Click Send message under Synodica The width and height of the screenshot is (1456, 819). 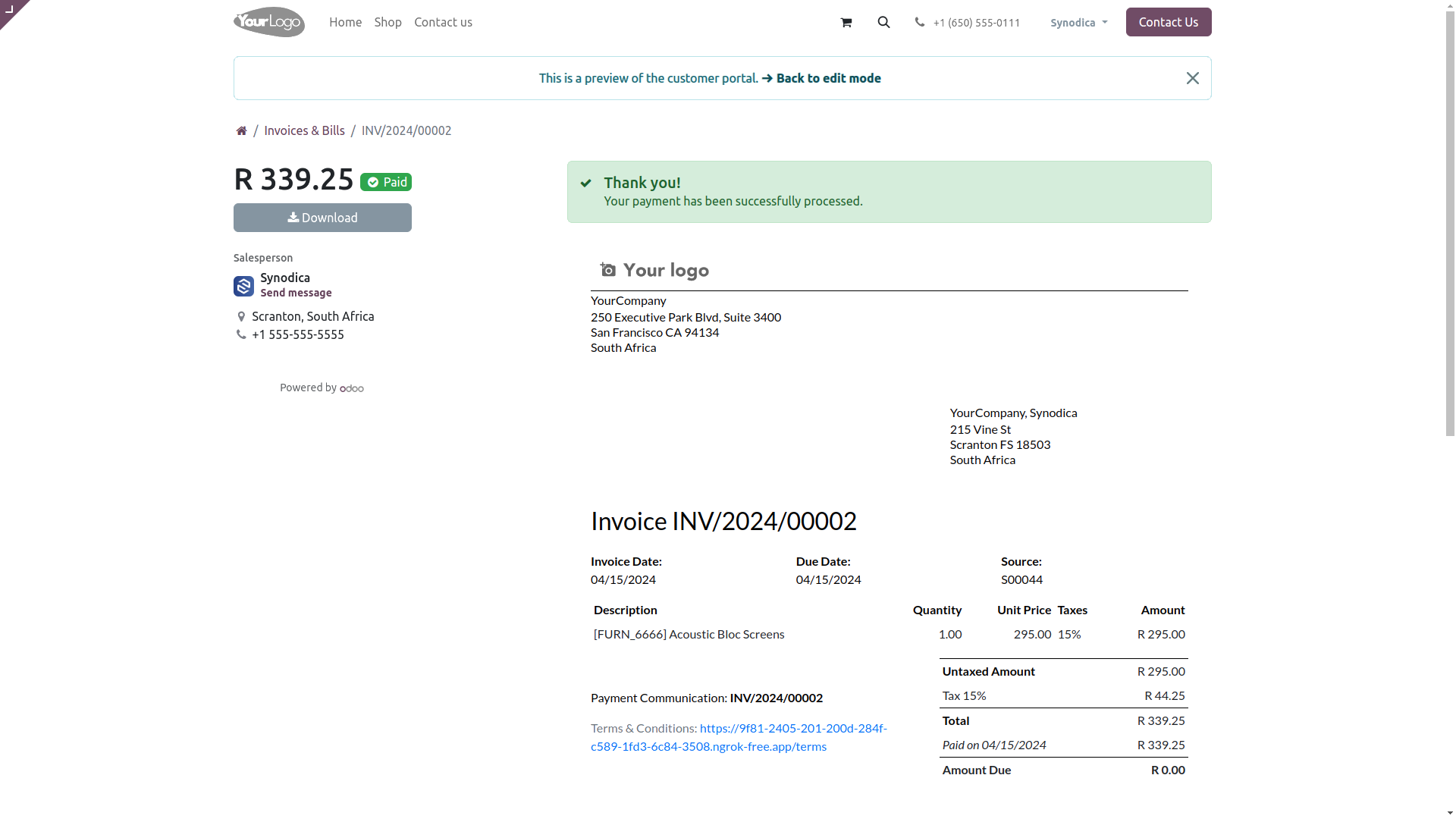tap(296, 293)
